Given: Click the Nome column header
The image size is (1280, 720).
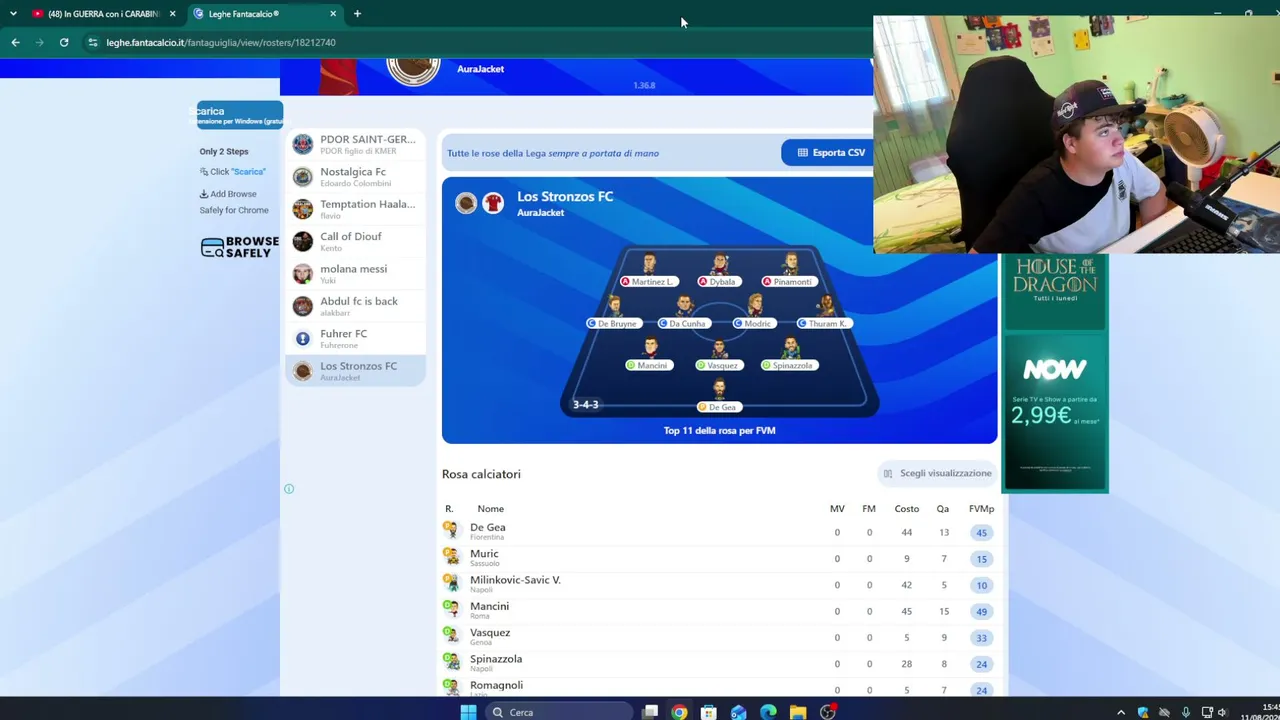Looking at the screenshot, I should 490,509.
